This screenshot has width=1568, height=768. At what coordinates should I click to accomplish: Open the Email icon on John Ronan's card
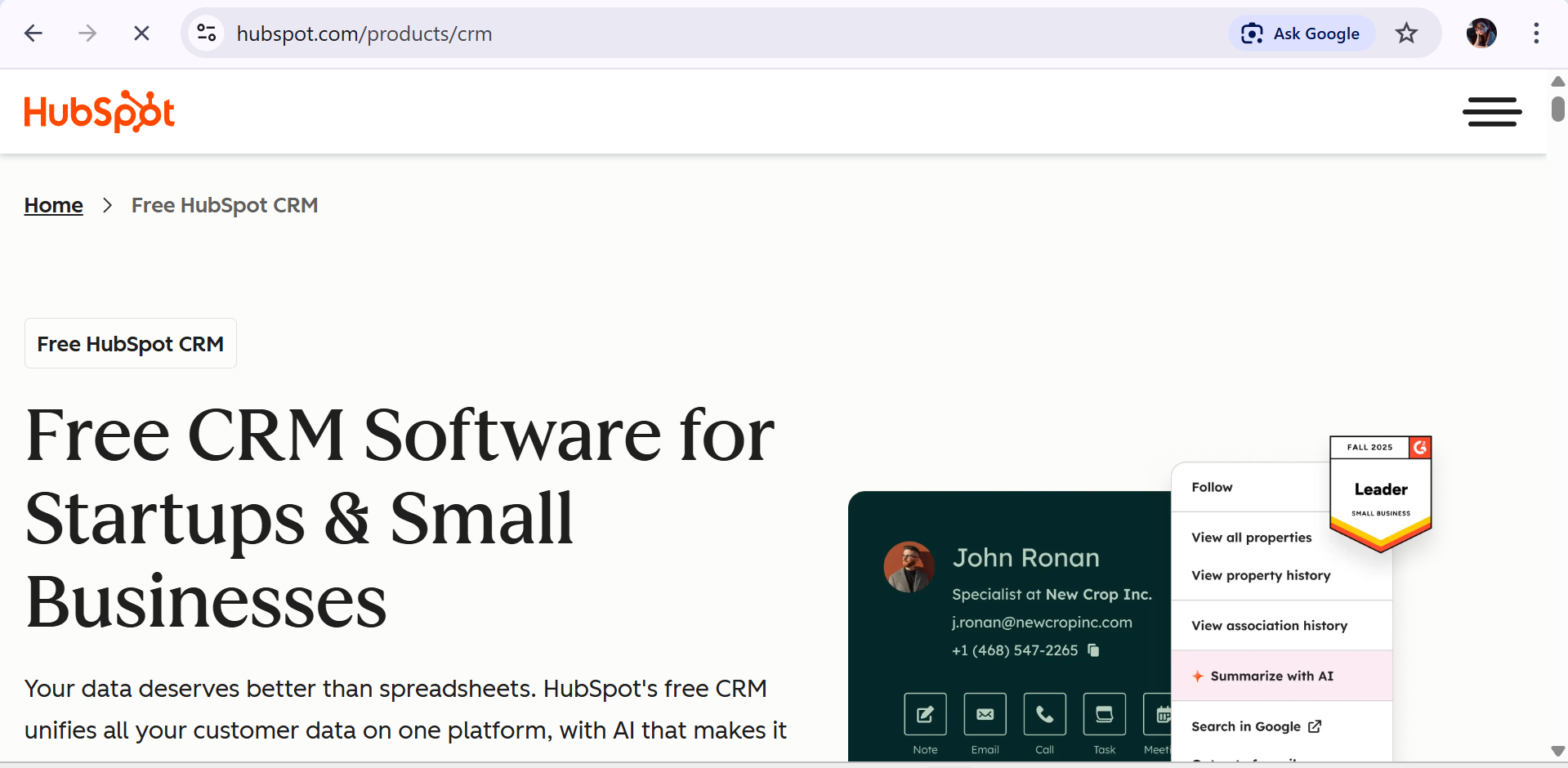[x=985, y=714]
